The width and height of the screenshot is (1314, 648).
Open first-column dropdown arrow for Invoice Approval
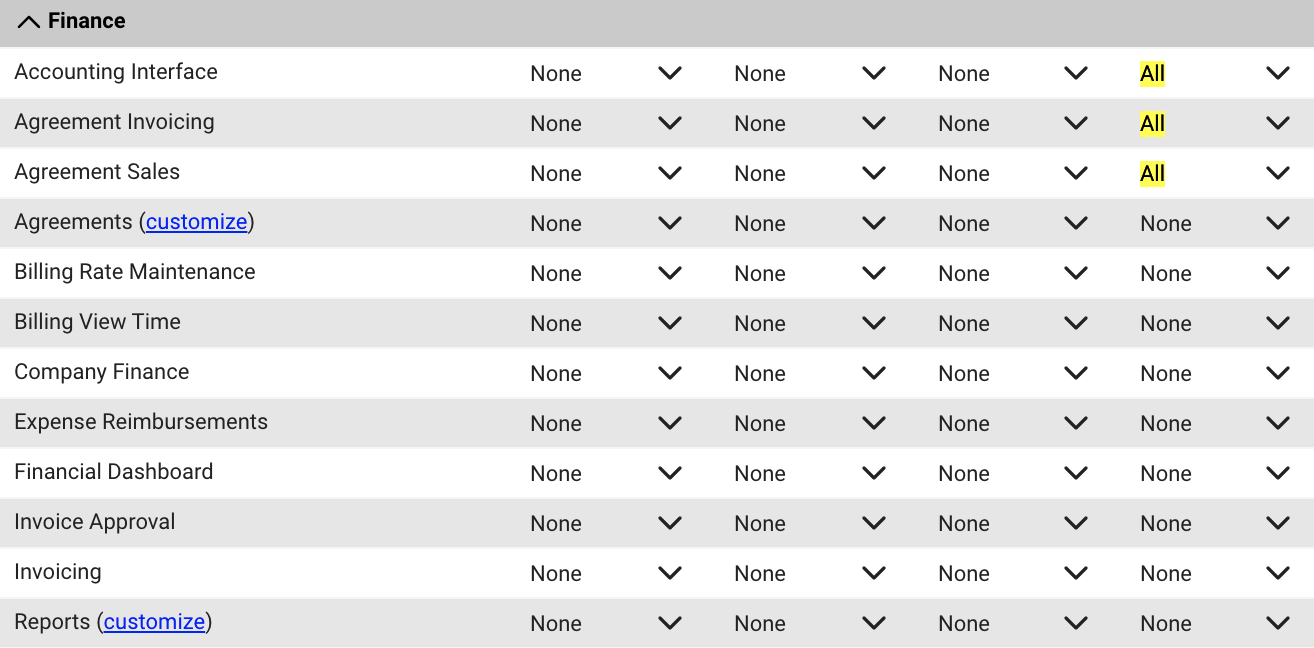[x=670, y=523]
